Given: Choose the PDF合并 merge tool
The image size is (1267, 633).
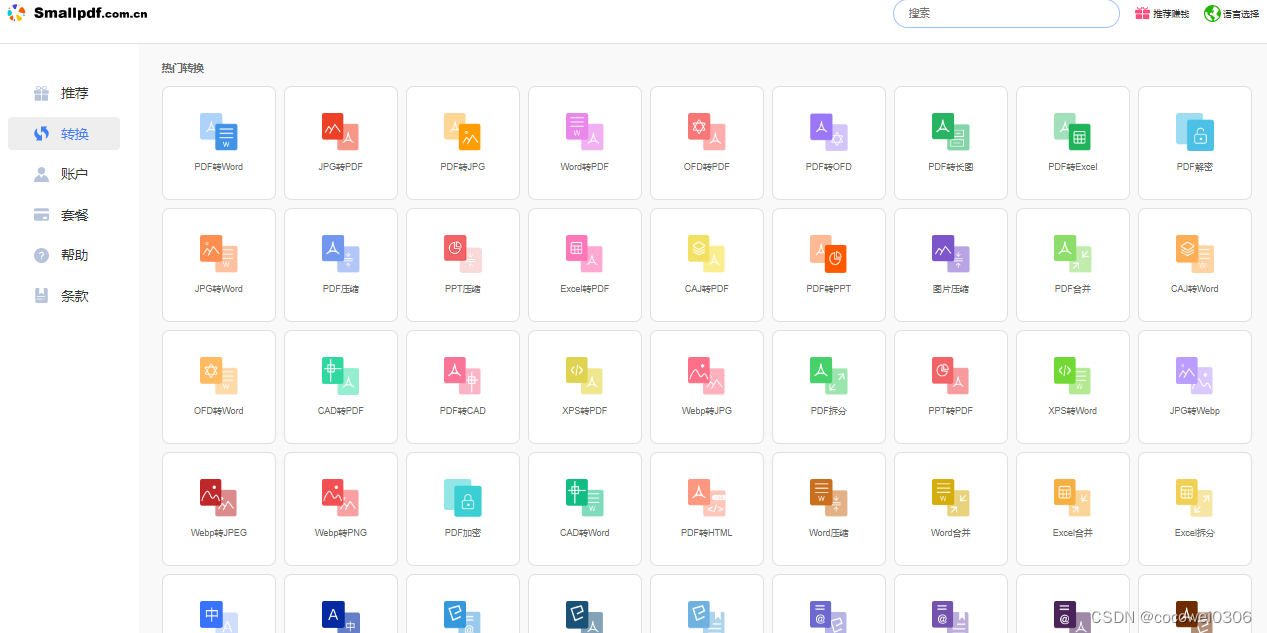Looking at the screenshot, I should 1072,265.
